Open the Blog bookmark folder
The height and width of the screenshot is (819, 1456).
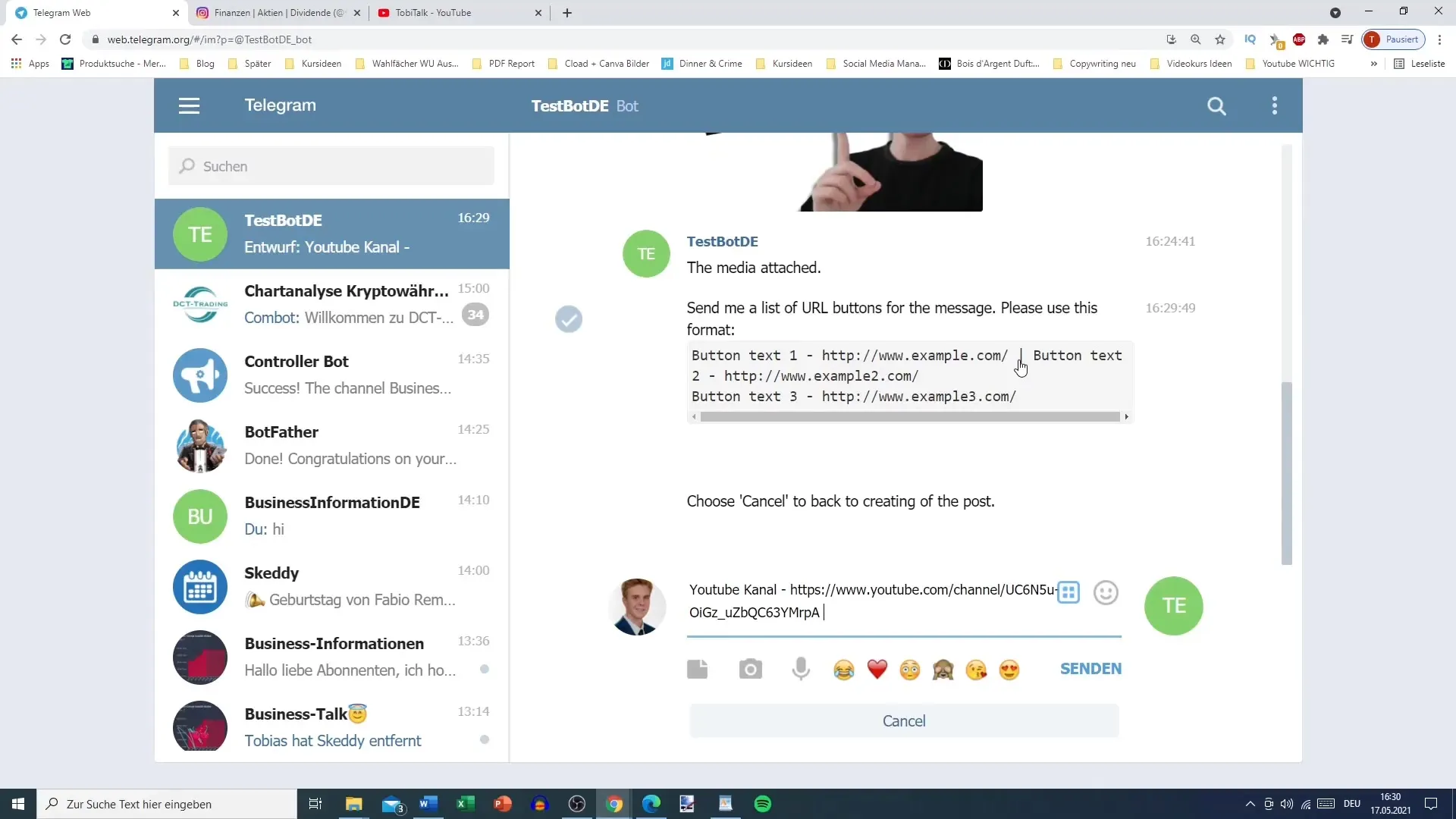(x=197, y=64)
